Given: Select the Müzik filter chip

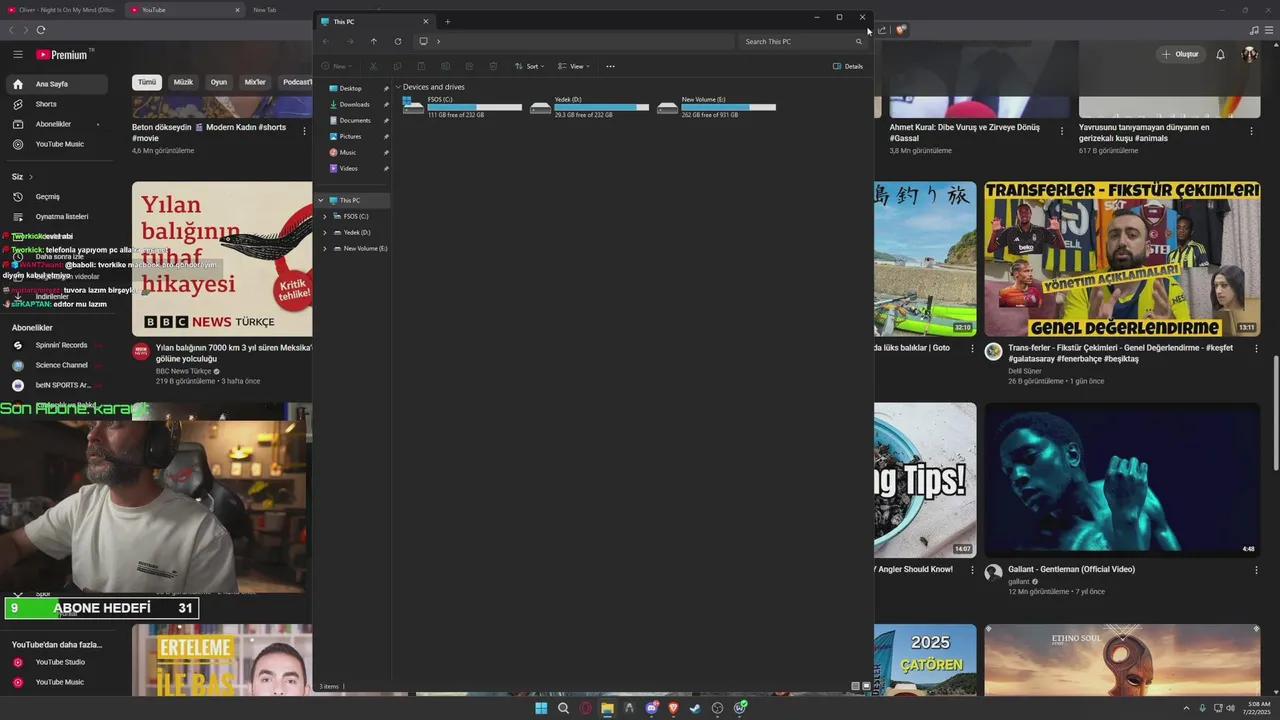Looking at the screenshot, I should (x=183, y=82).
